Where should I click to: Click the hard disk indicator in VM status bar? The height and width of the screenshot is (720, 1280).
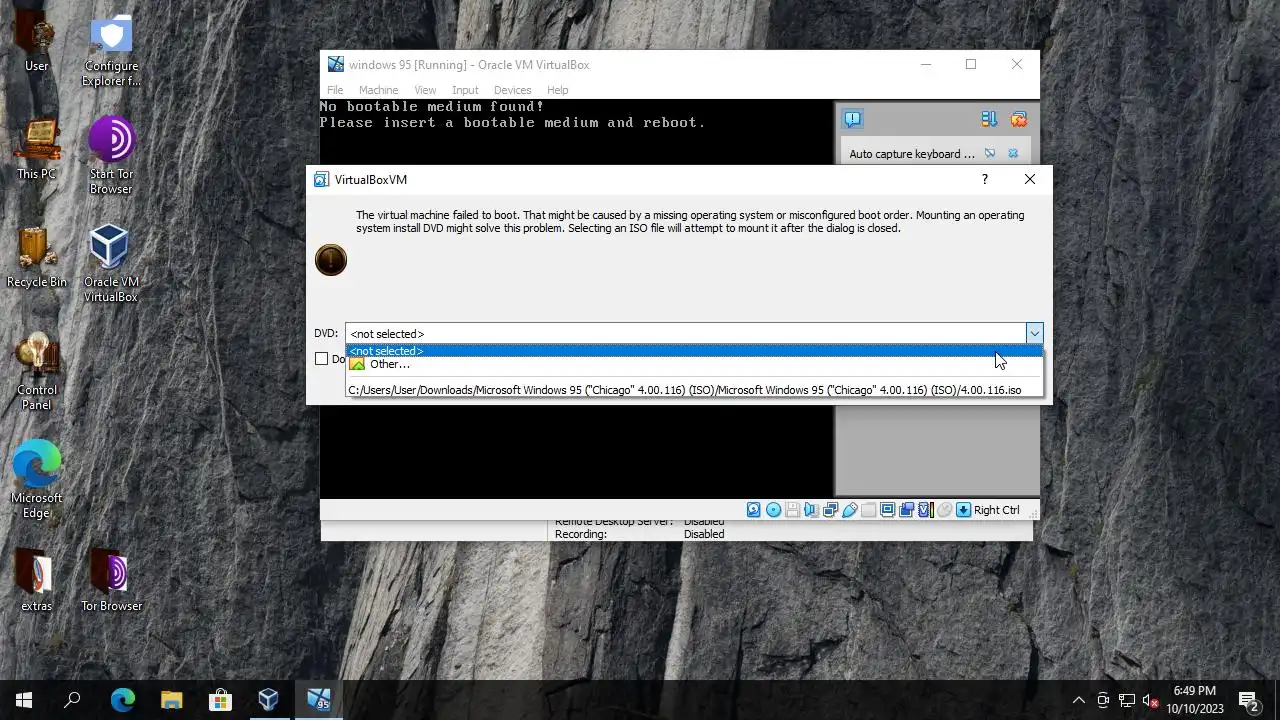[x=754, y=510]
